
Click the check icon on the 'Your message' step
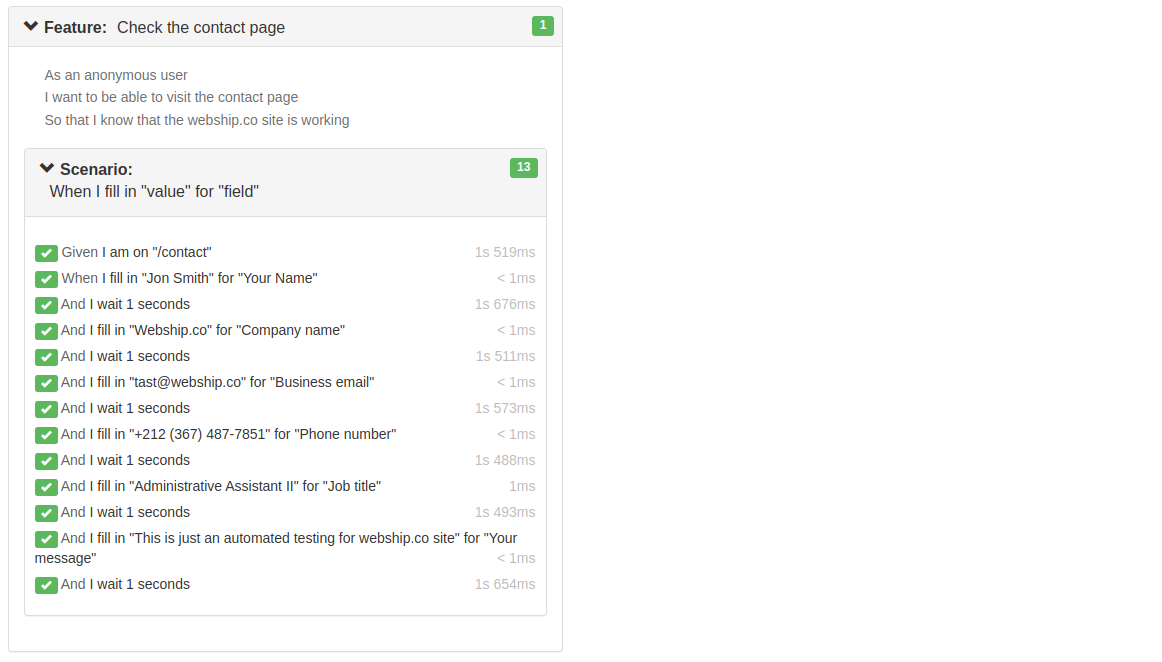click(46, 538)
